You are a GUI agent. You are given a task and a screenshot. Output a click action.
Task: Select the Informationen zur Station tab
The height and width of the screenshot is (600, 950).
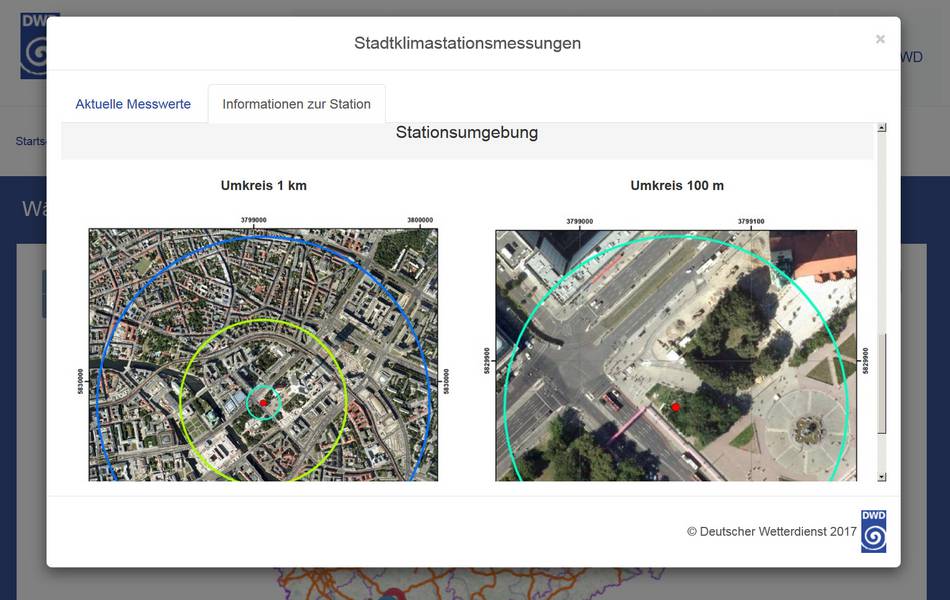tap(296, 104)
